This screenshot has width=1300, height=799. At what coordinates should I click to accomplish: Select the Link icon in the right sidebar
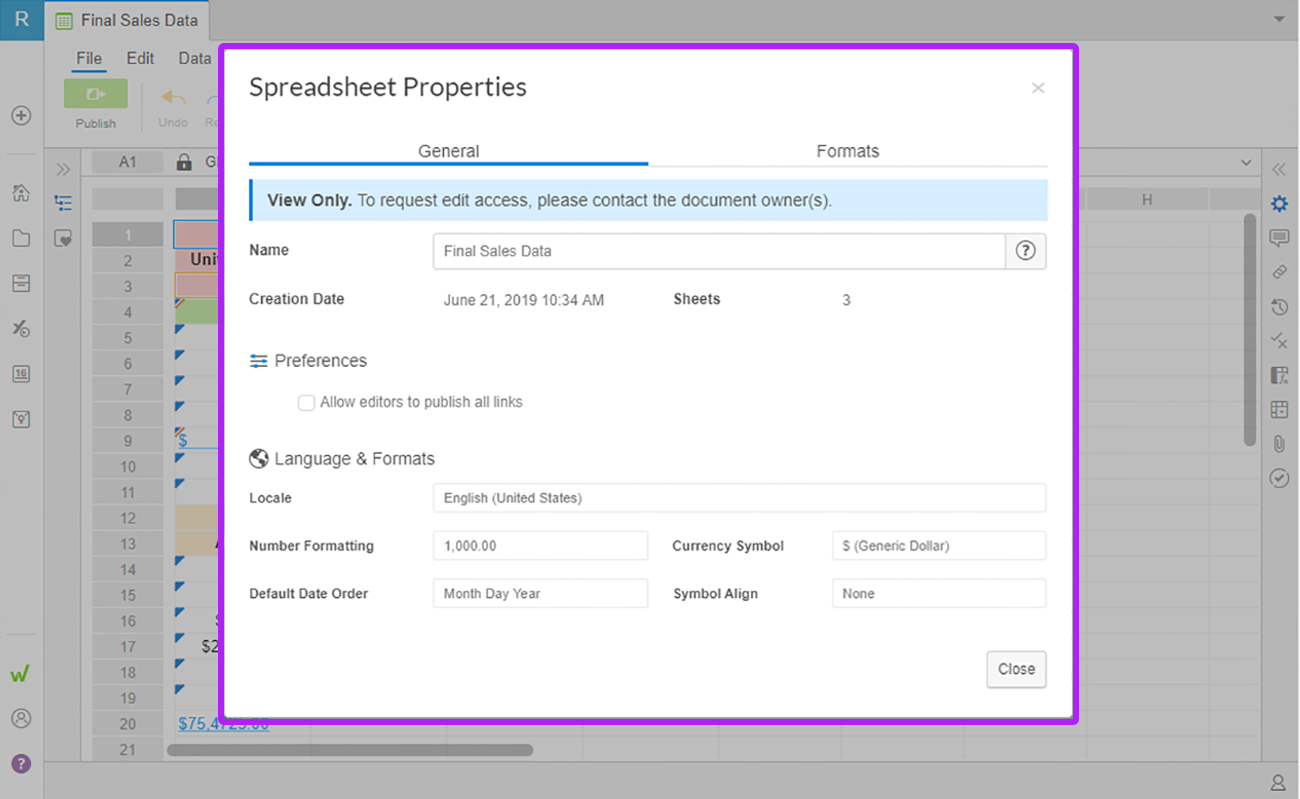pos(1279,272)
